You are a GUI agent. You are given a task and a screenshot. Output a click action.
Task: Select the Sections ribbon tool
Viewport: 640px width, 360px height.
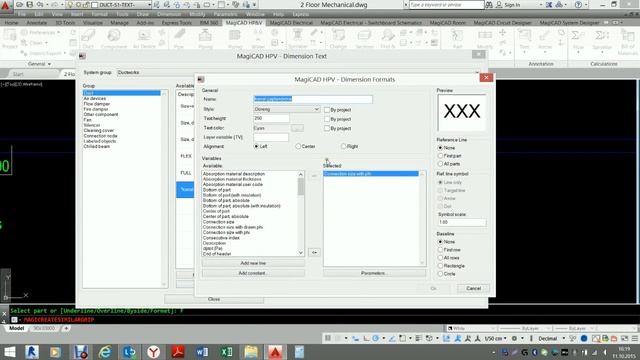pos(364,40)
